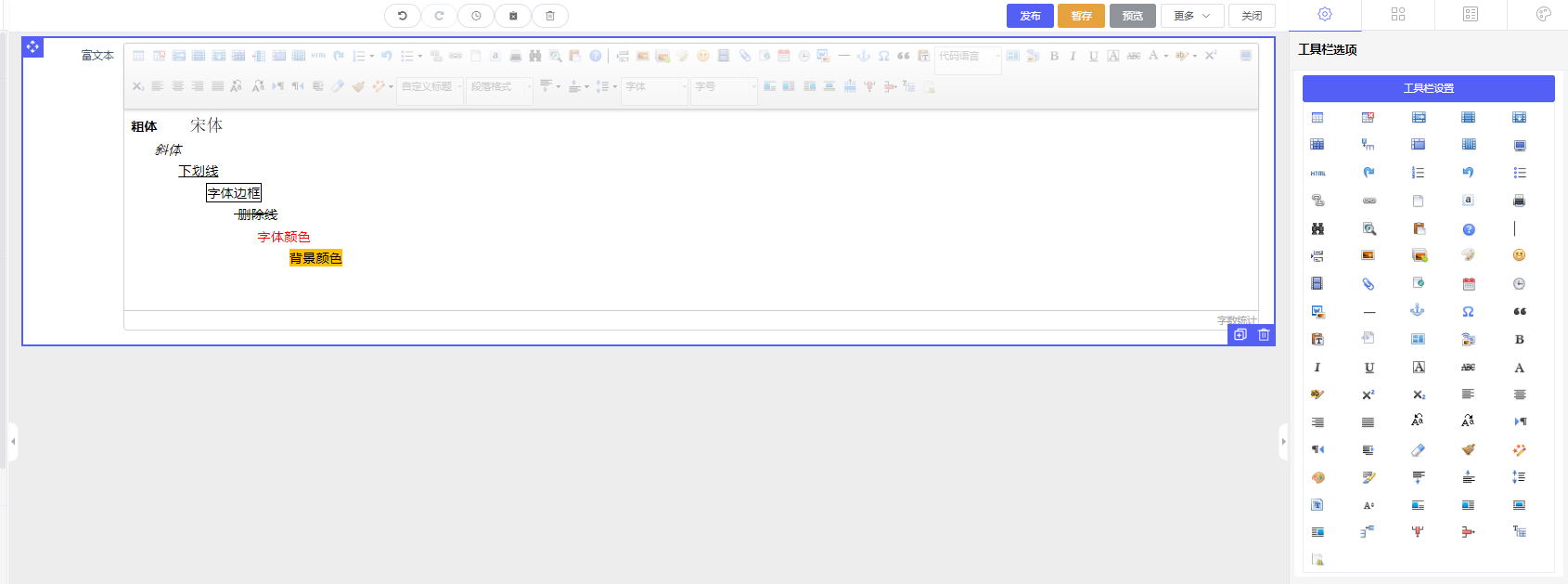
Task: Choose the anchor icon in toolbar options
Action: [x=1417, y=311]
